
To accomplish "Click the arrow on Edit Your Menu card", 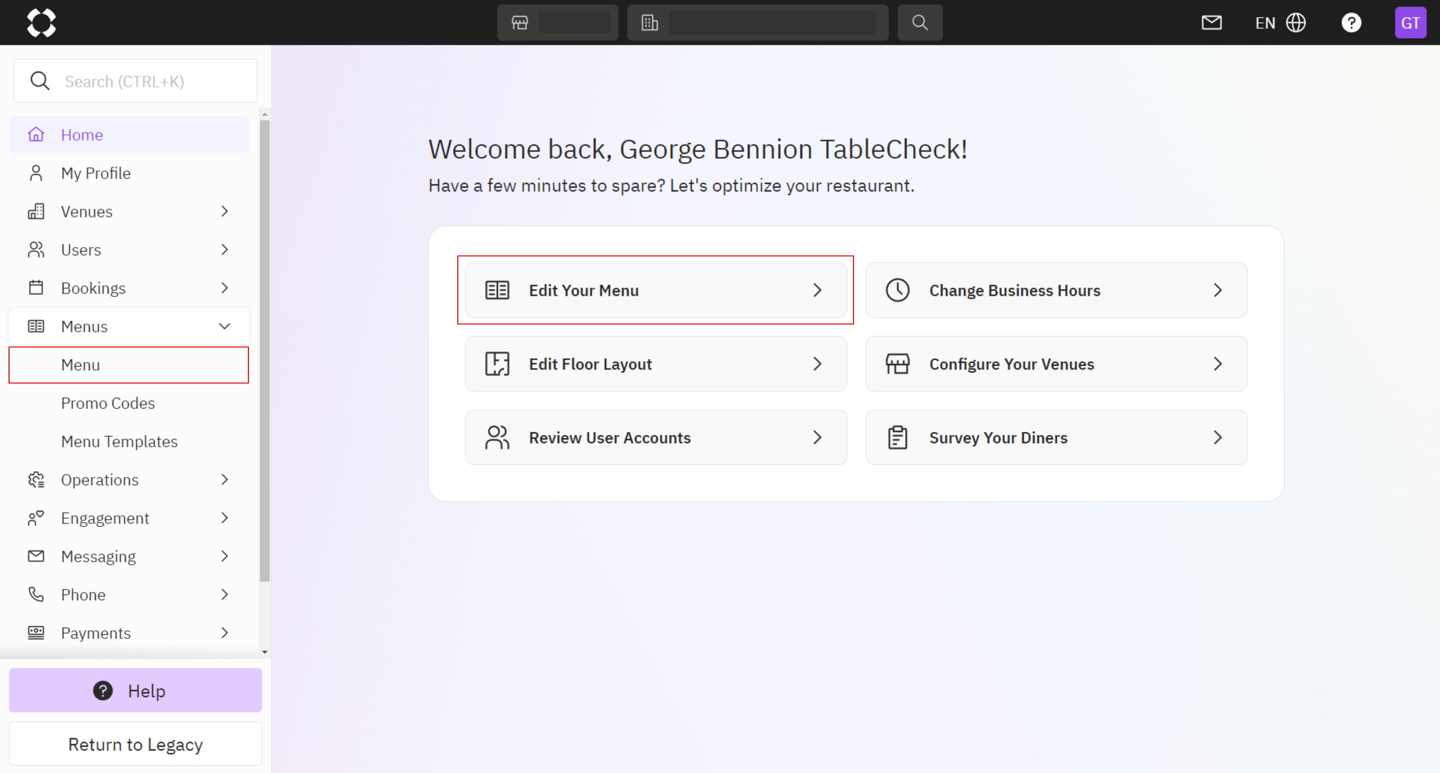I will click(817, 290).
